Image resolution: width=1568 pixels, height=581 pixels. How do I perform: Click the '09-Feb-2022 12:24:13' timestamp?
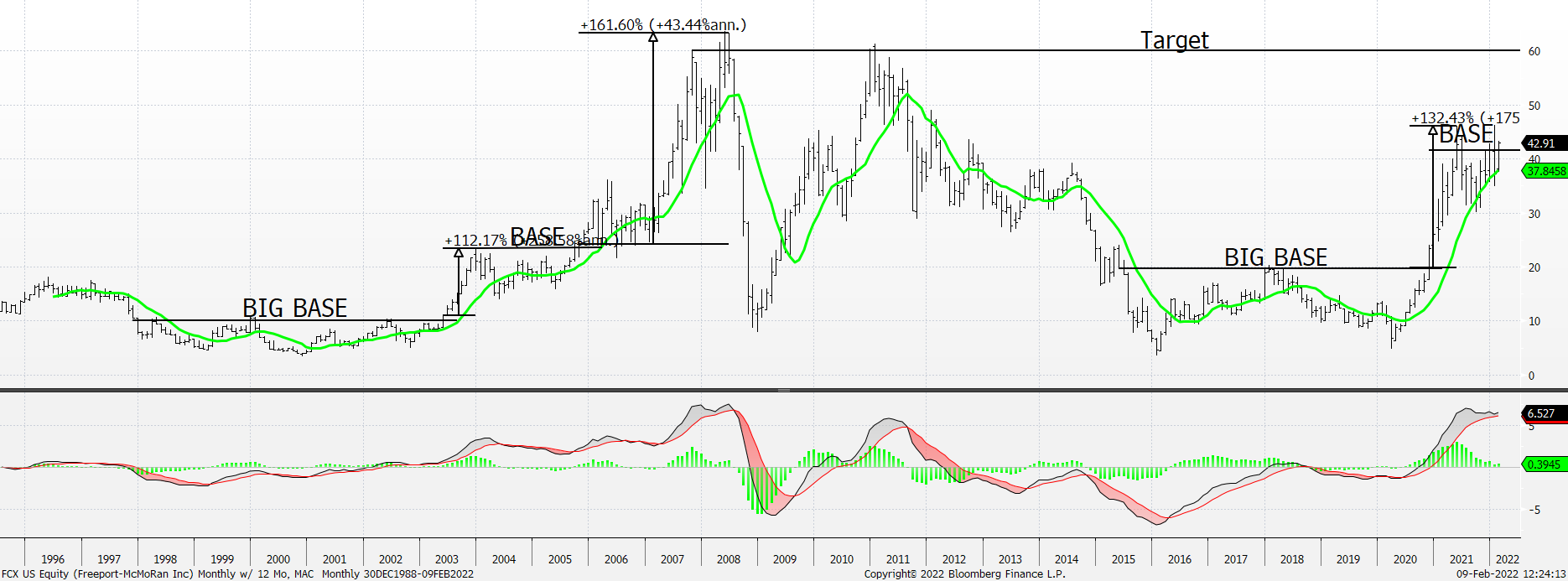tap(1511, 574)
